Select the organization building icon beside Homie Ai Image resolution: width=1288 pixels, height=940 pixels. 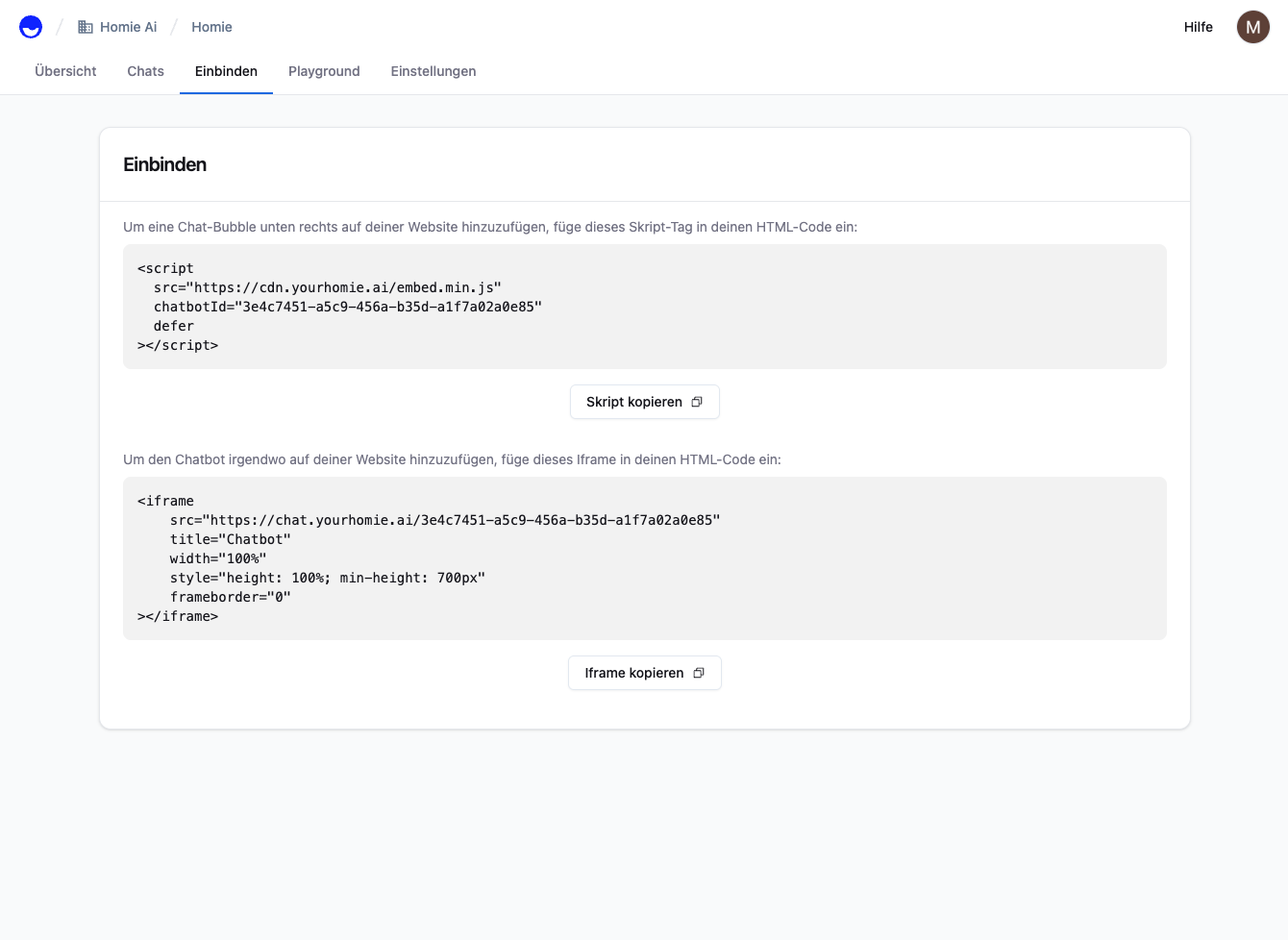[x=85, y=26]
